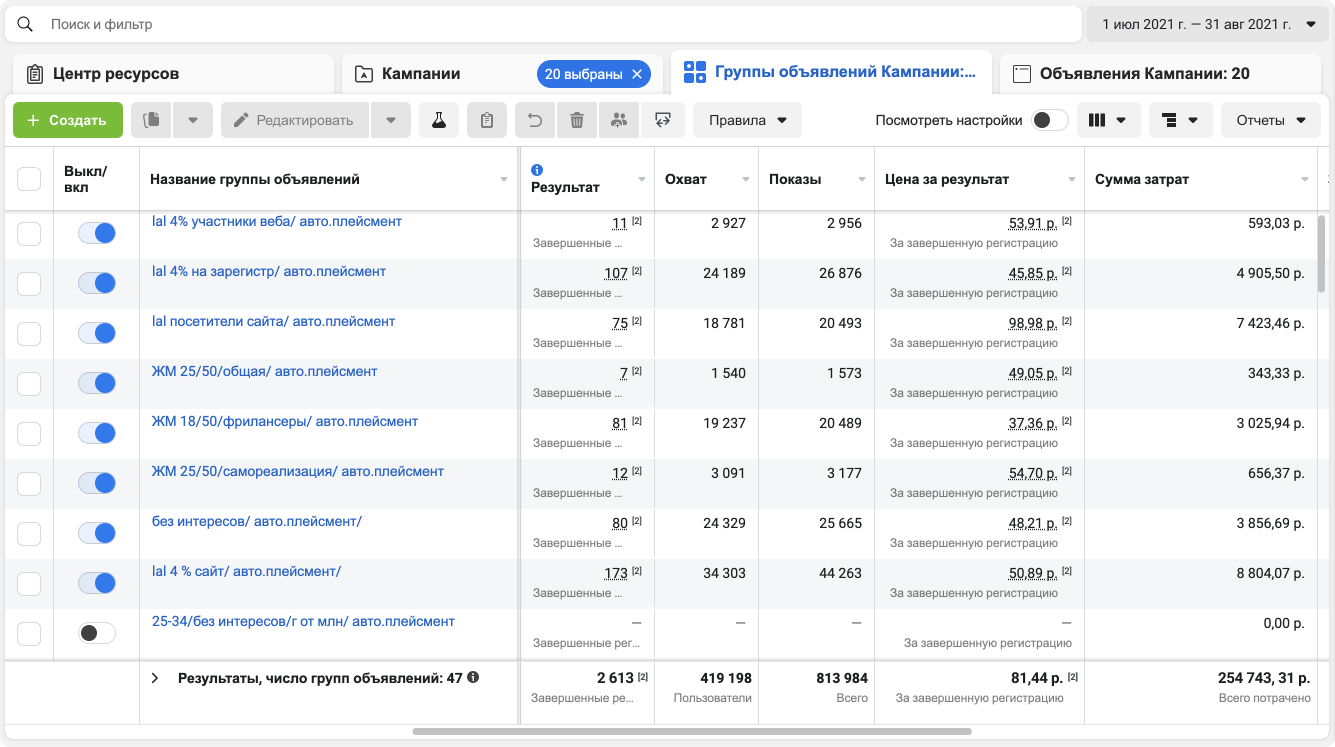The image size is (1335, 747).
Task: Toggle 'ЖМ 25/50/общая' ad set switch
Action: (97, 383)
